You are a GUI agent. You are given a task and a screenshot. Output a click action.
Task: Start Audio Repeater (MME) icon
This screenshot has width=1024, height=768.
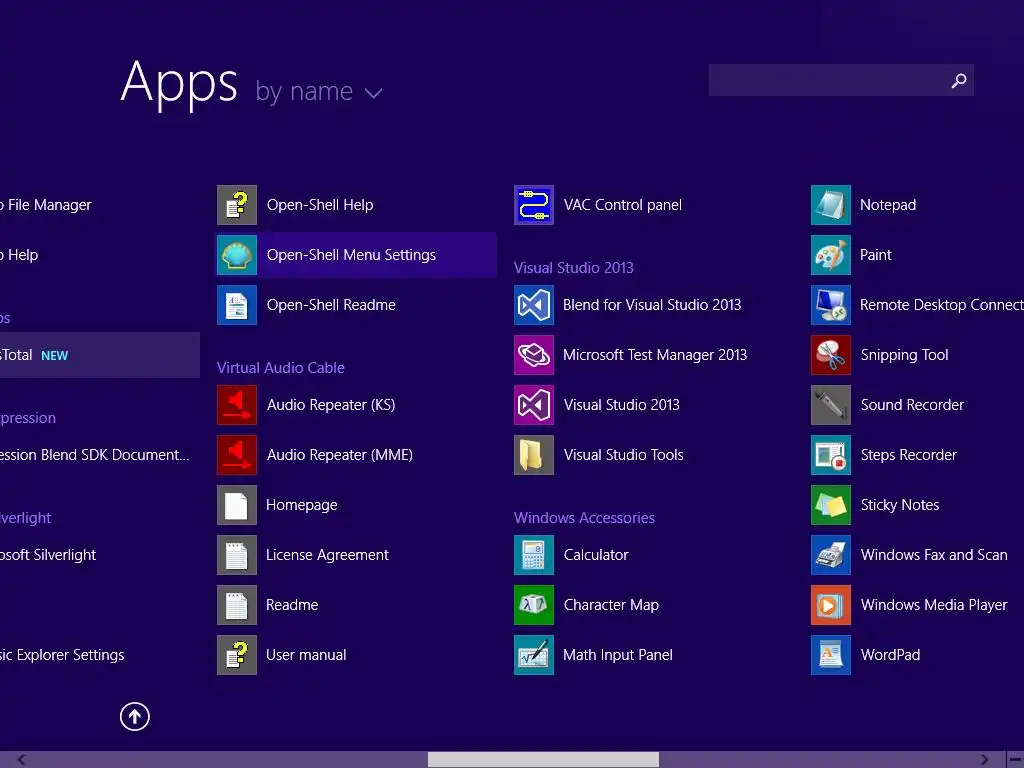[x=236, y=455]
